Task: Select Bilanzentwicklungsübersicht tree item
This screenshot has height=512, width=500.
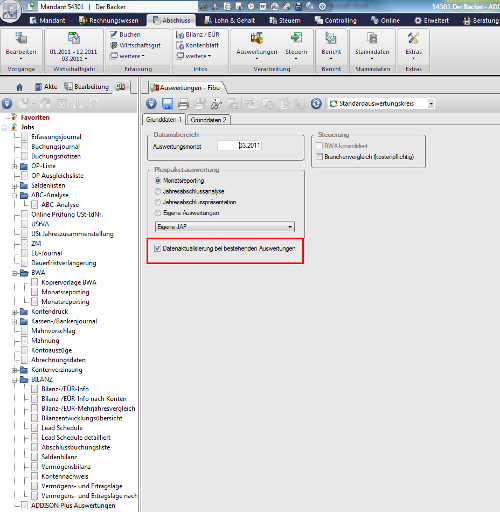Action: click(x=82, y=418)
